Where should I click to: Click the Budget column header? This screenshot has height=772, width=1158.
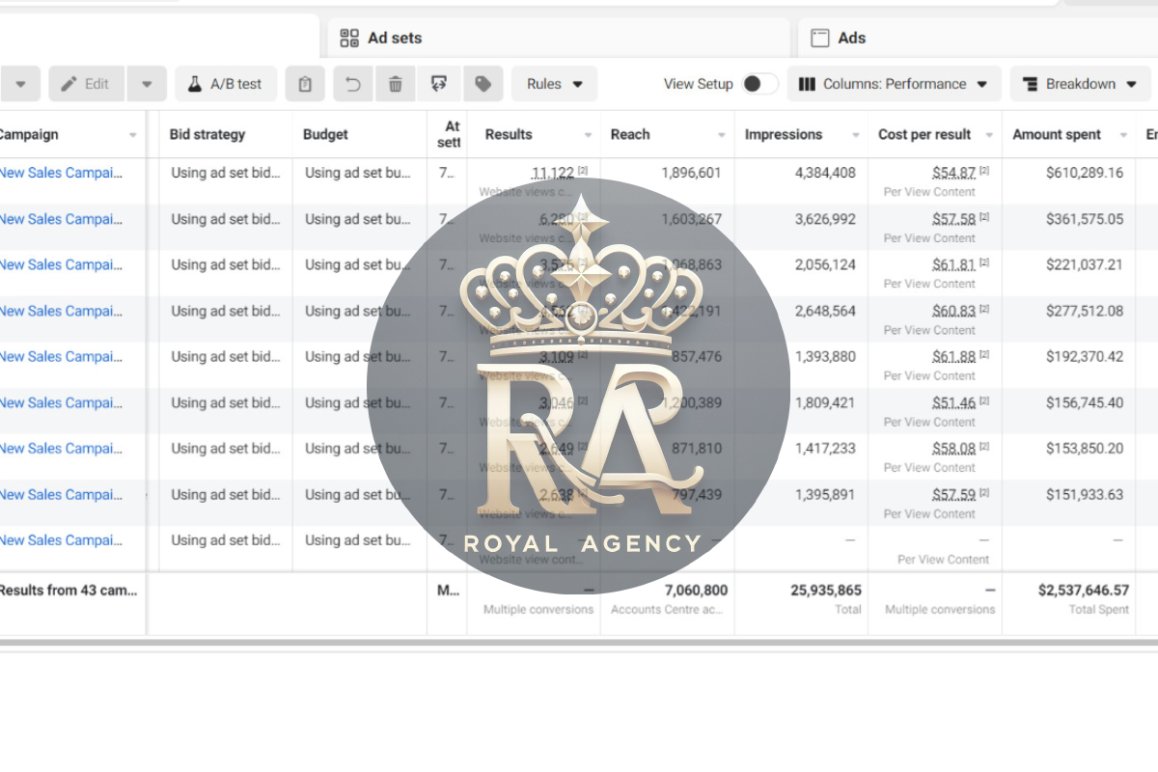click(325, 134)
